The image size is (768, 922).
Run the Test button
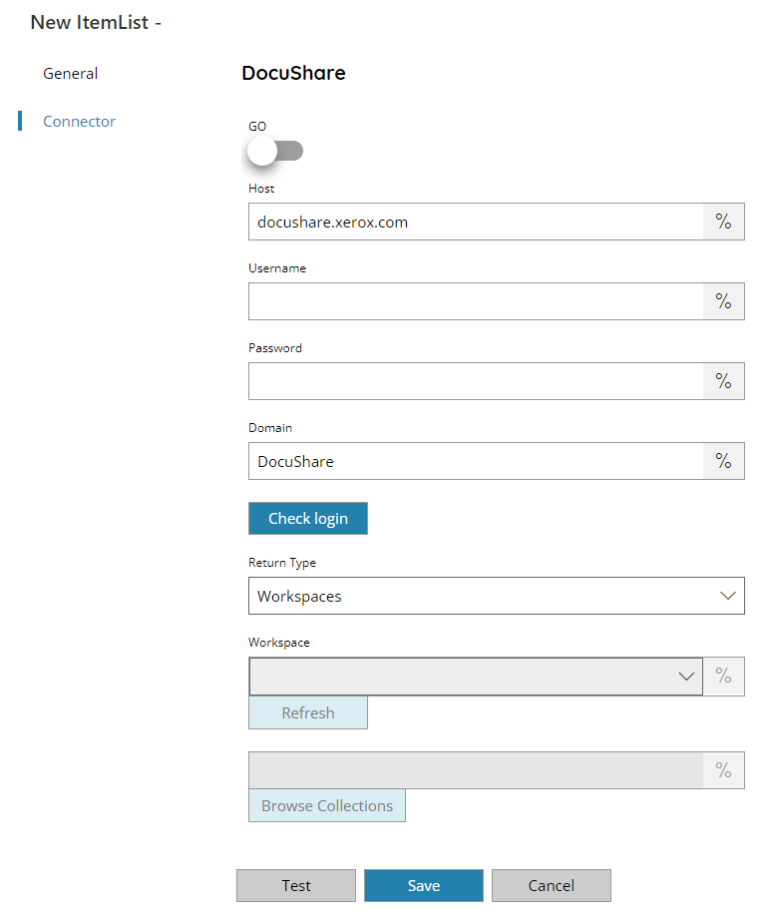[295, 885]
